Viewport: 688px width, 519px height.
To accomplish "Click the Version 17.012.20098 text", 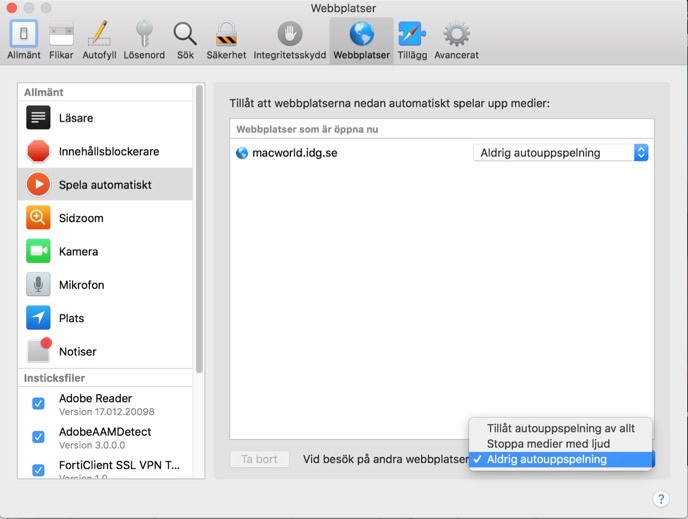I will click(107, 412).
